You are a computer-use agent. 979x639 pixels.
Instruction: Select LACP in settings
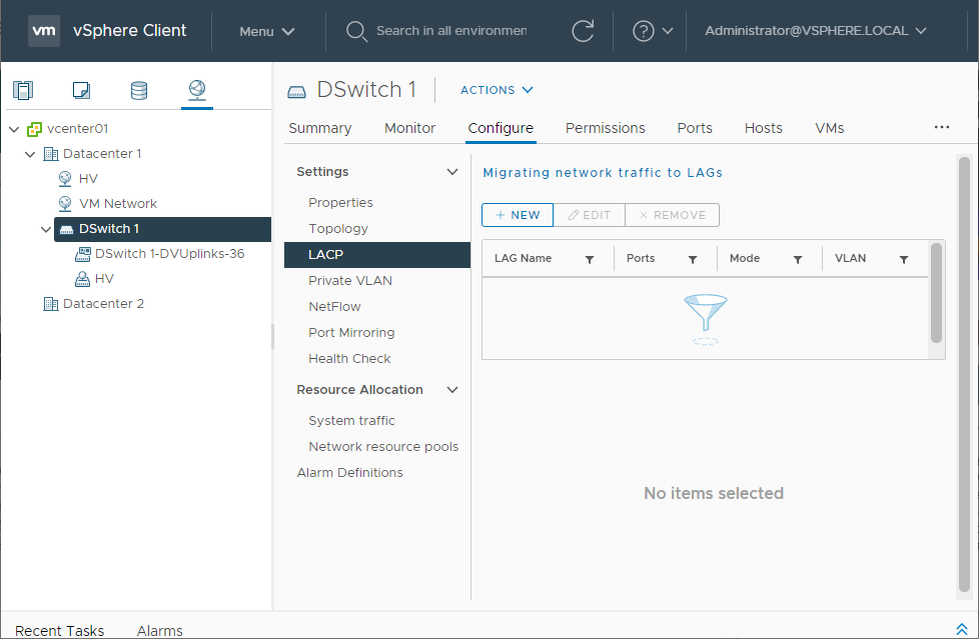[x=377, y=255]
